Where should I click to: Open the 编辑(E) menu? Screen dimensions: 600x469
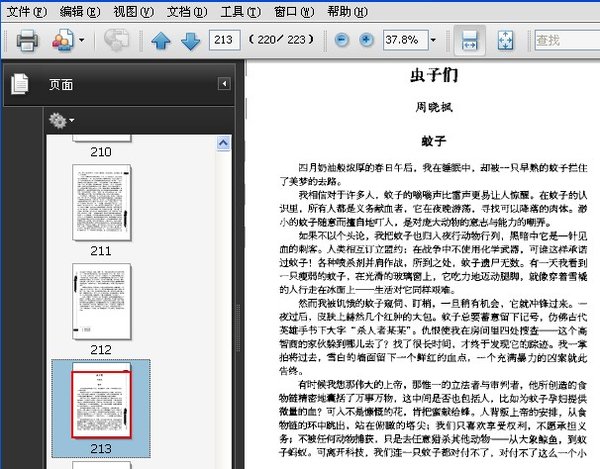[x=80, y=12]
